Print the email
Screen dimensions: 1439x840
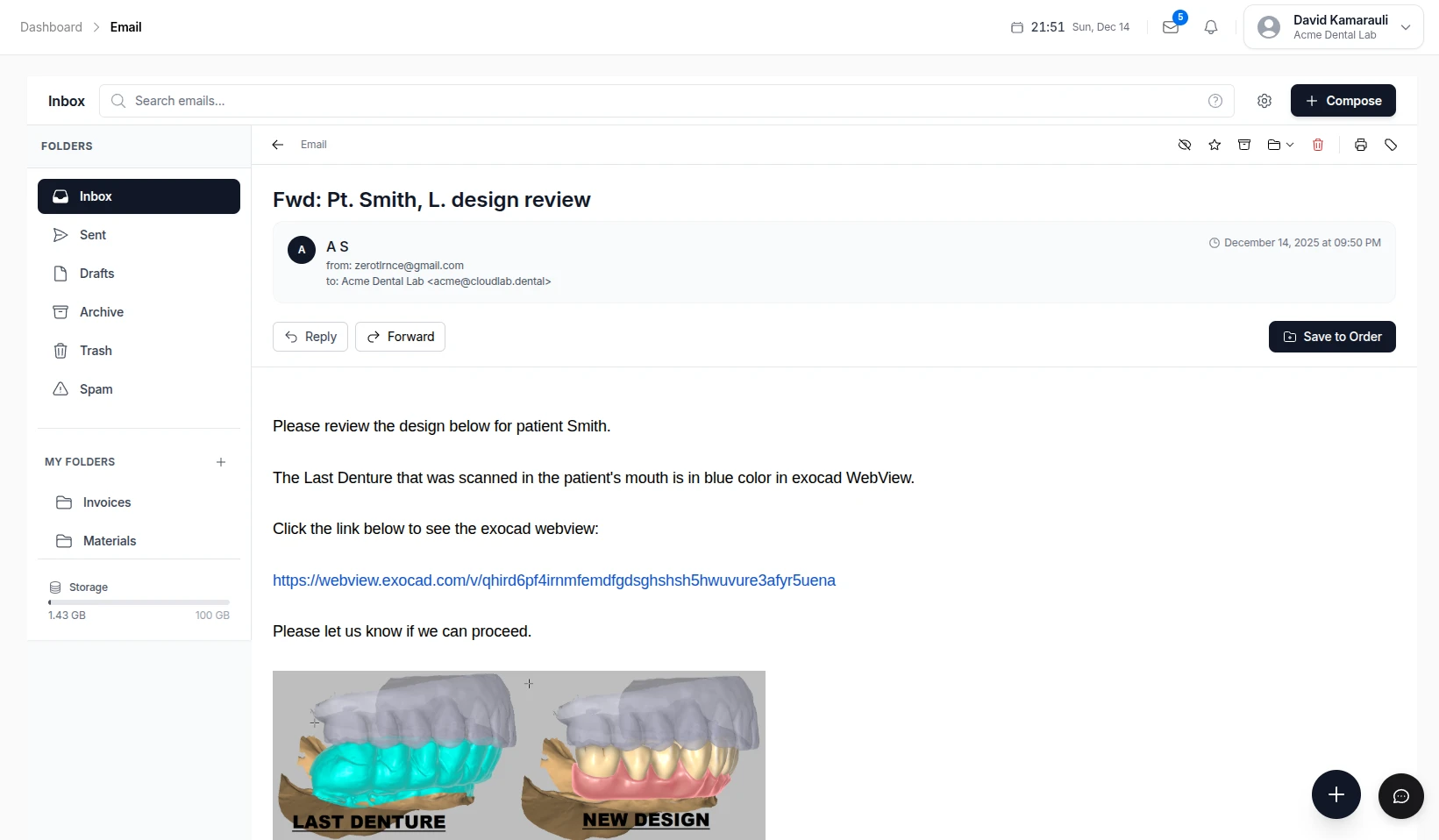pyautogui.click(x=1360, y=145)
